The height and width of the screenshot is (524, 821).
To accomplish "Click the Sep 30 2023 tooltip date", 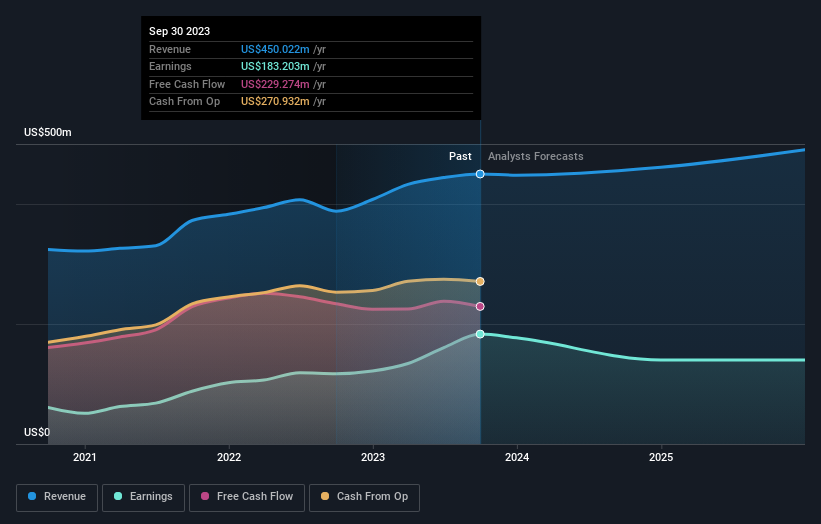I will coord(180,31).
